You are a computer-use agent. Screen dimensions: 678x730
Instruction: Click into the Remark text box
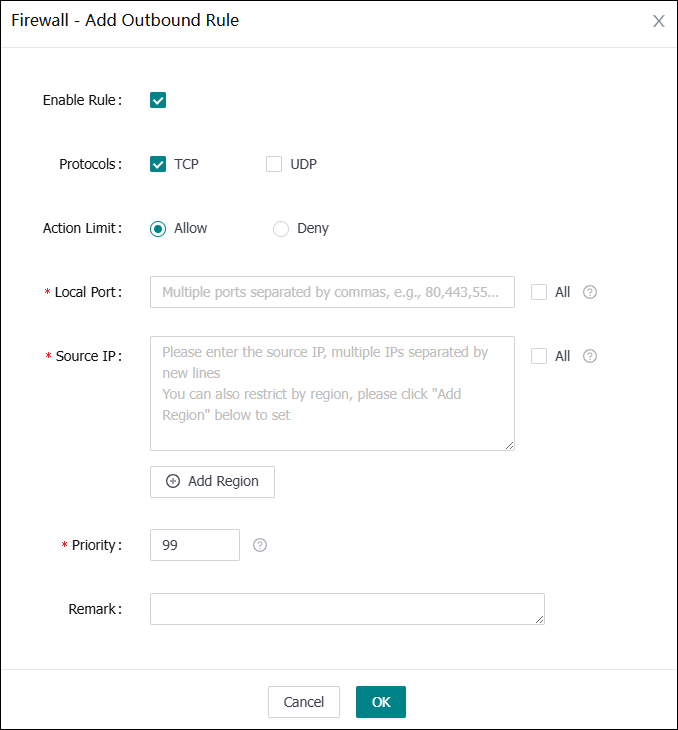pyautogui.click(x=347, y=609)
